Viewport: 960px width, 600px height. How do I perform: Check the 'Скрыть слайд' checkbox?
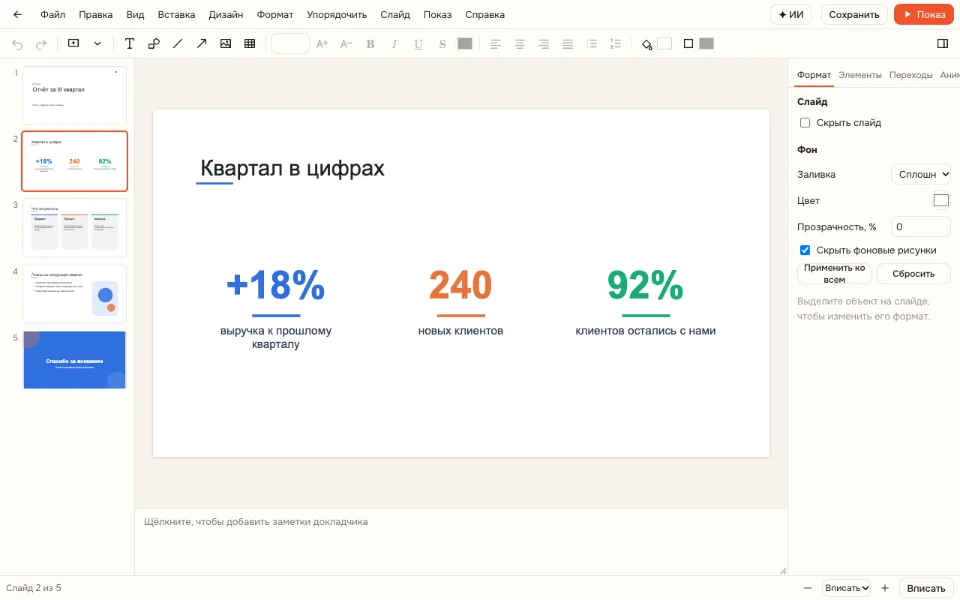tap(805, 123)
